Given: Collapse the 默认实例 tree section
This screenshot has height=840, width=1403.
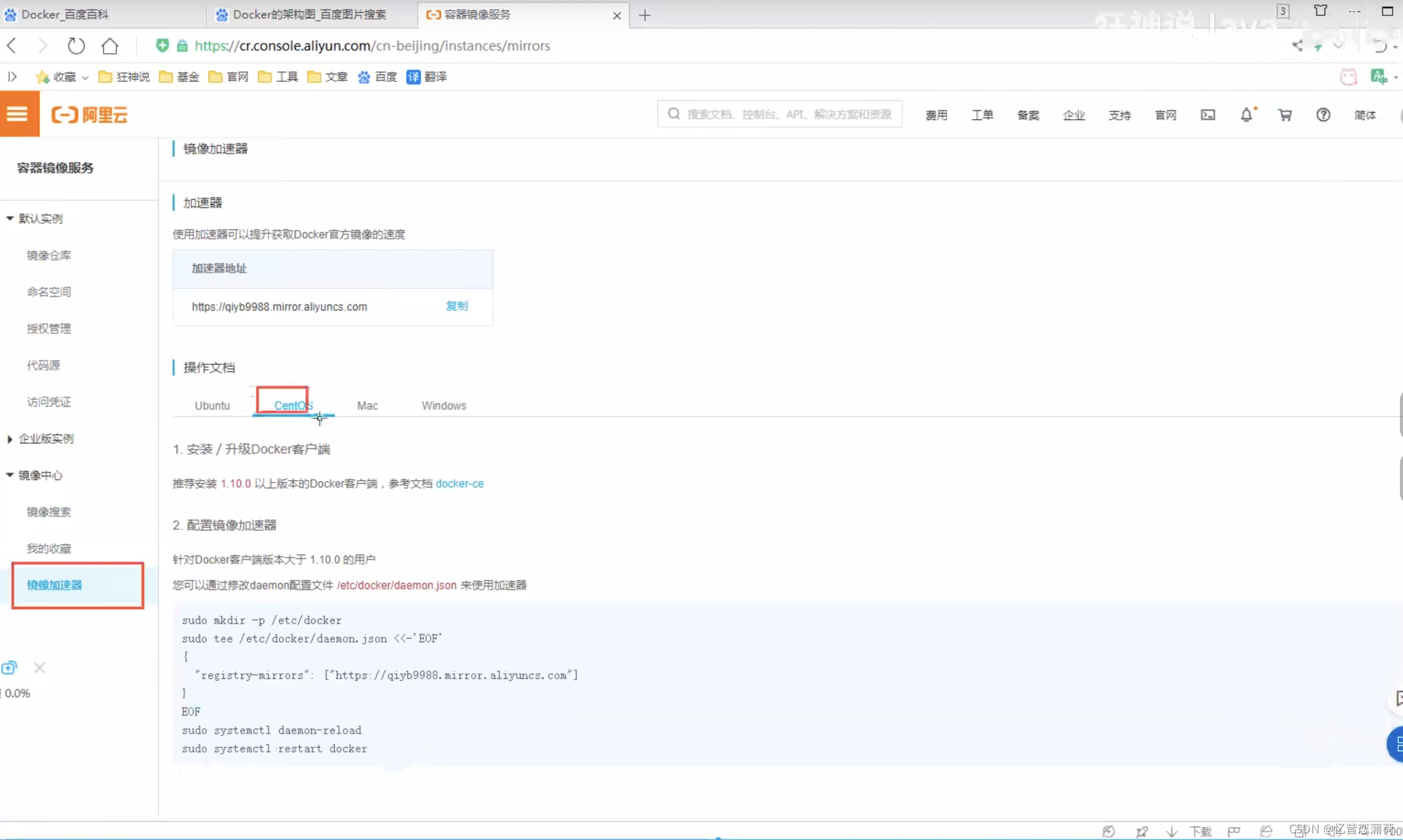Looking at the screenshot, I should 10,218.
